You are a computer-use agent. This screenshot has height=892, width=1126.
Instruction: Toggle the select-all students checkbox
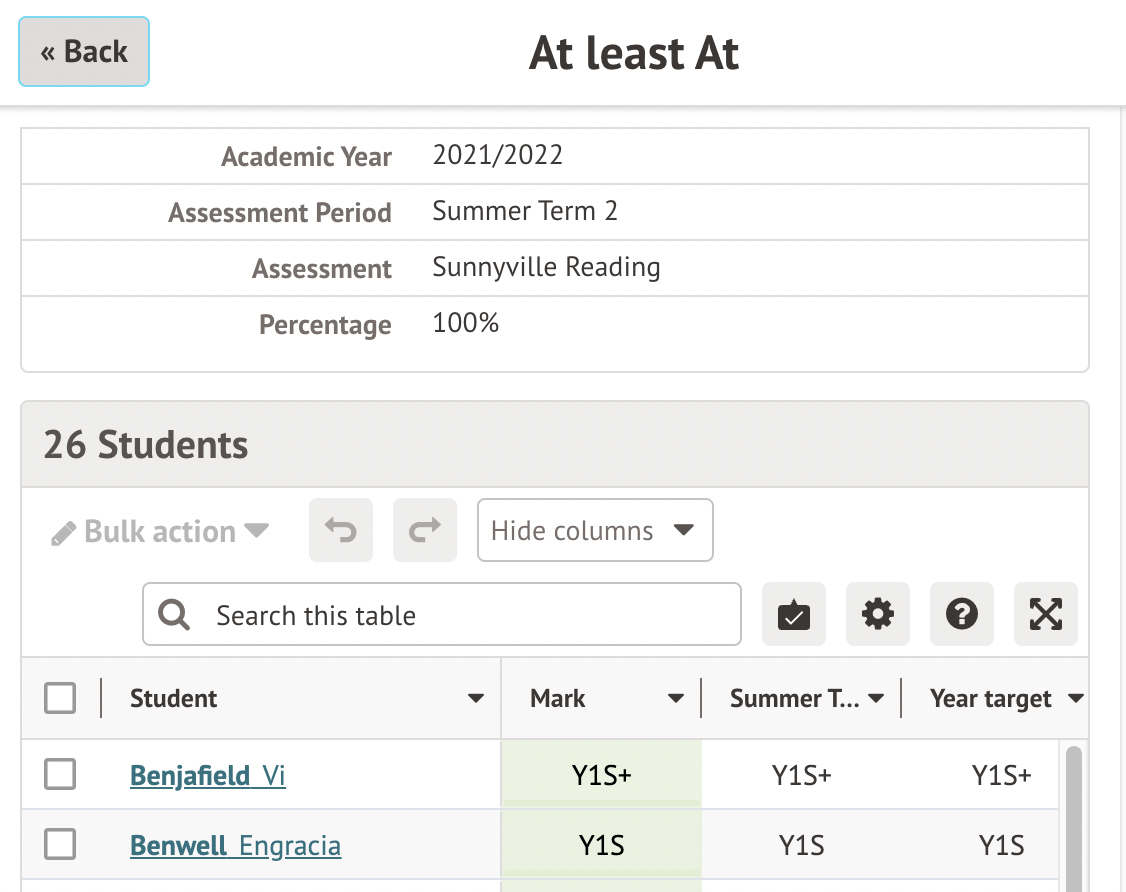click(60, 698)
